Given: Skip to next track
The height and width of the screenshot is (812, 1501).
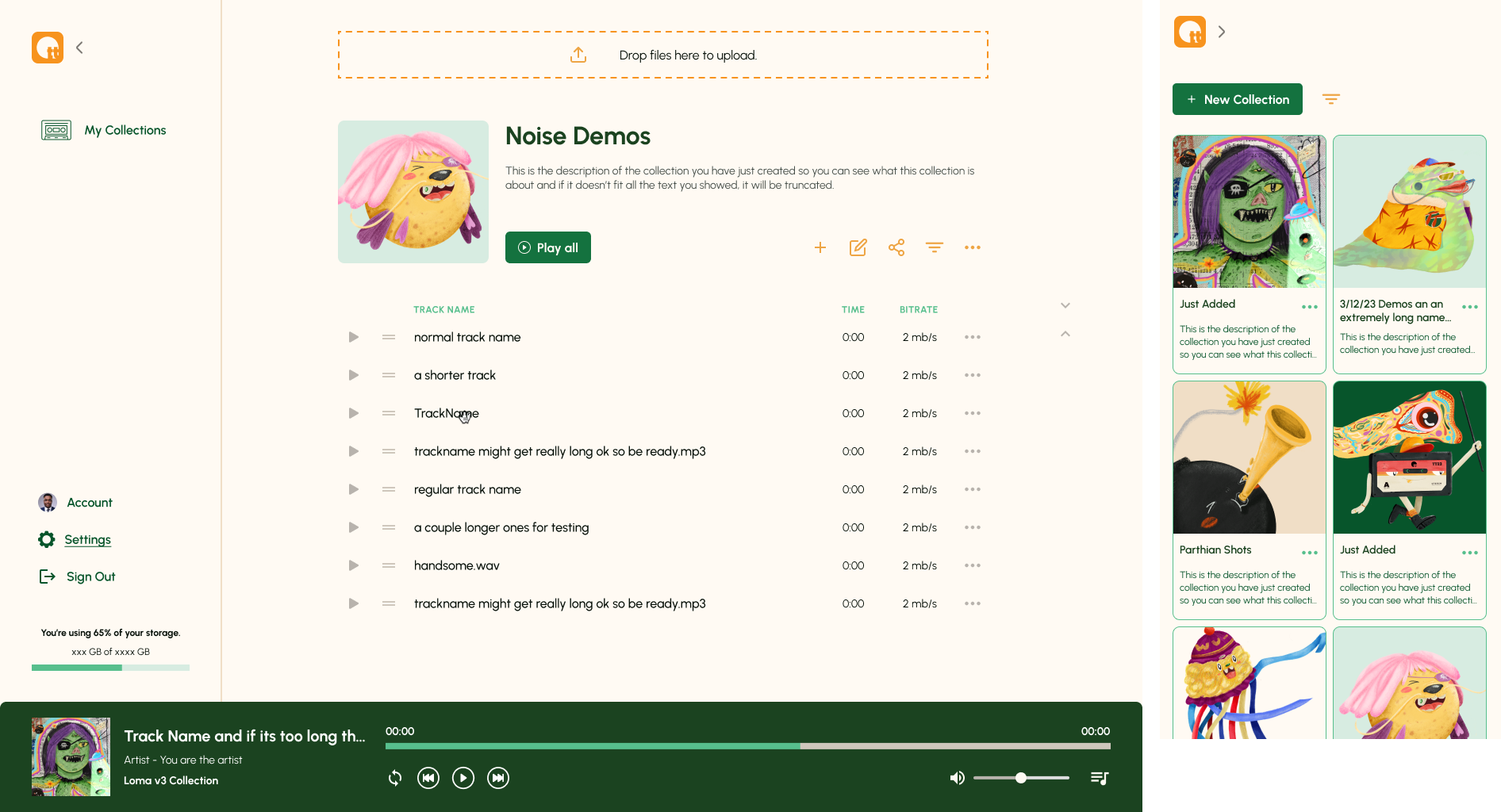Looking at the screenshot, I should tap(498, 778).
